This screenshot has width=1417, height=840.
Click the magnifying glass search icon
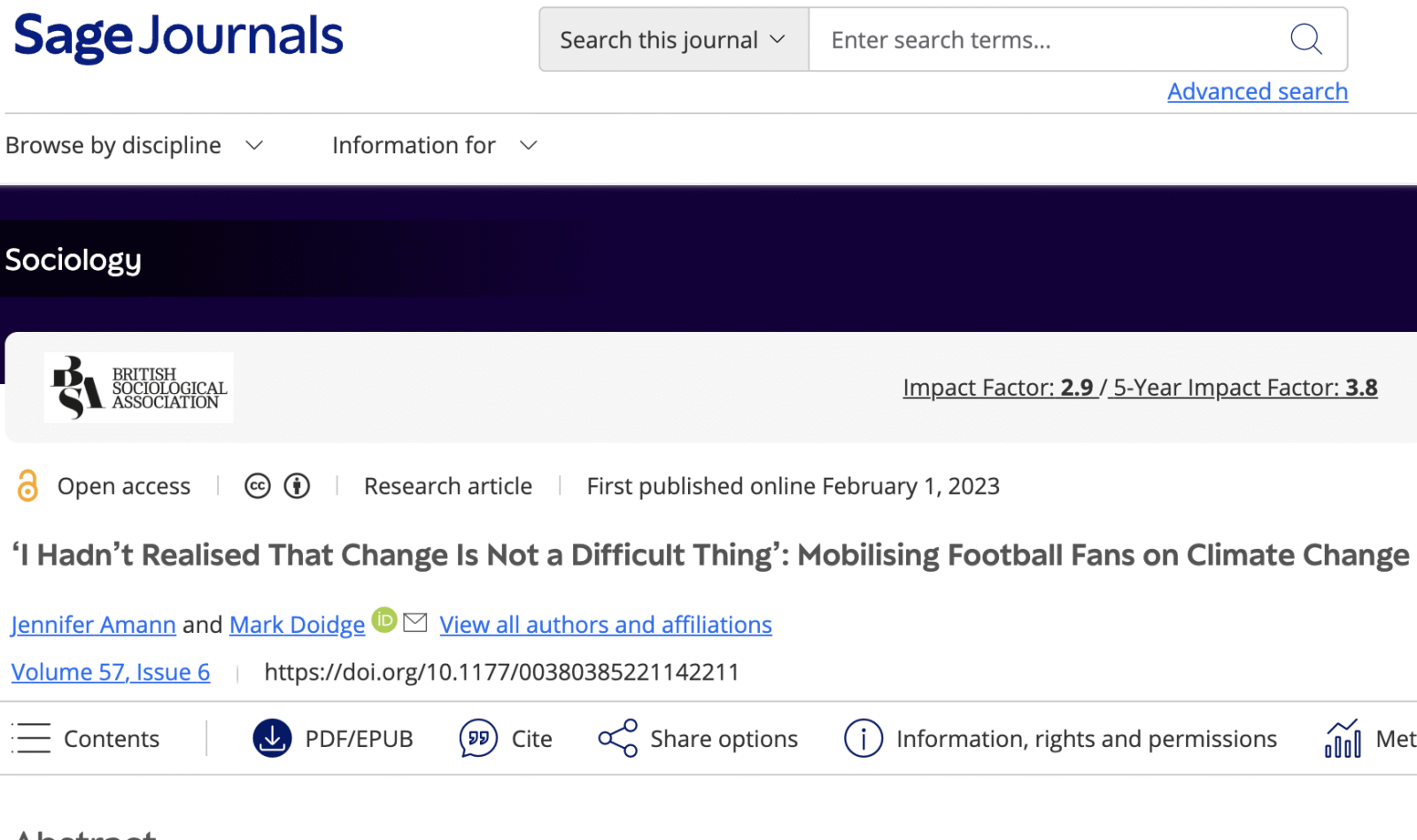1305,40
